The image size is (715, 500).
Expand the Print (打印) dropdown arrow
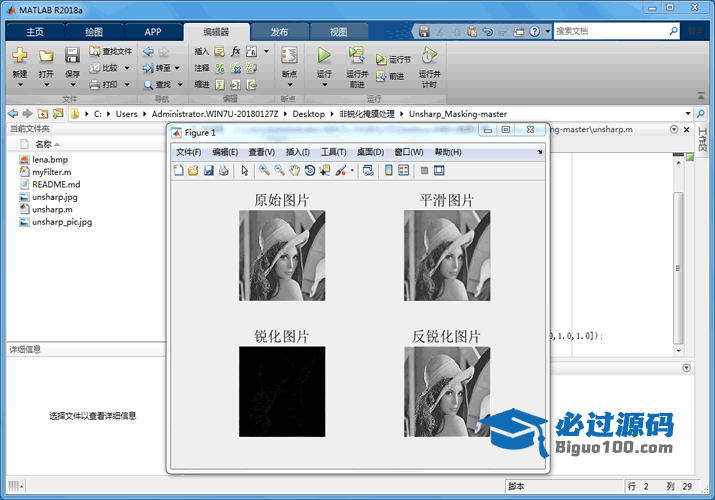pos(127,84)
